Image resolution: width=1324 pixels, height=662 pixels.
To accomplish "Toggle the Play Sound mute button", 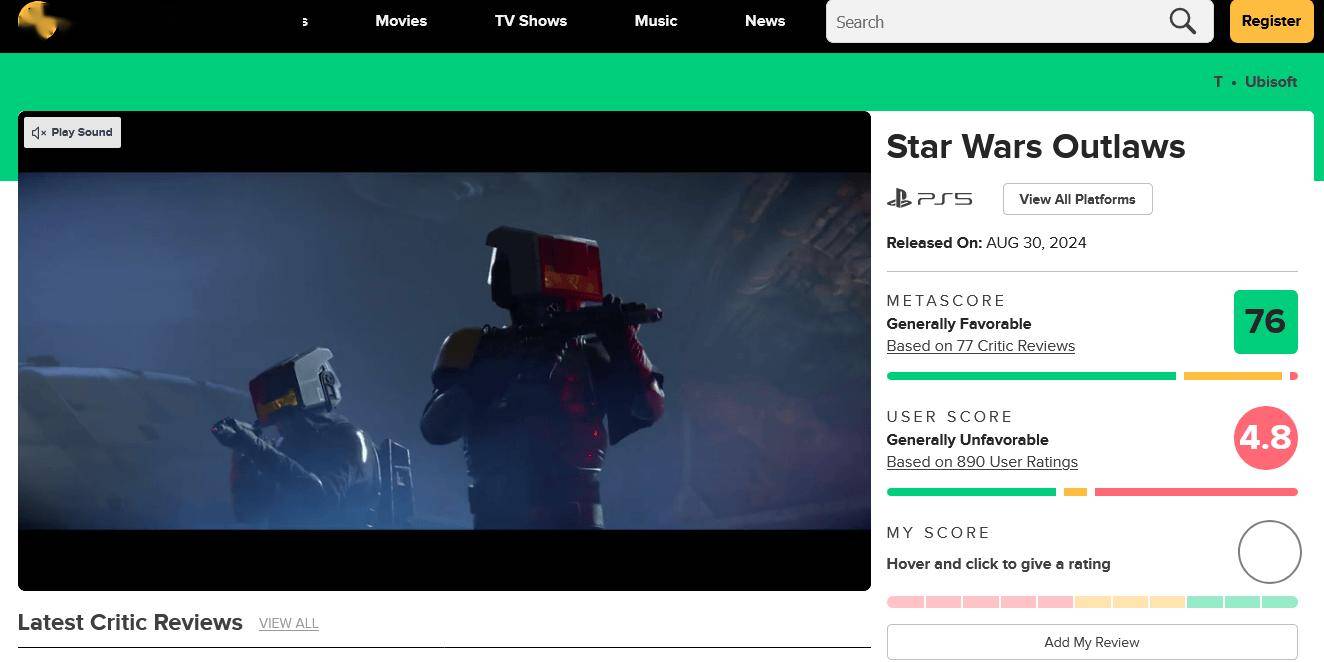I will 73,132.
